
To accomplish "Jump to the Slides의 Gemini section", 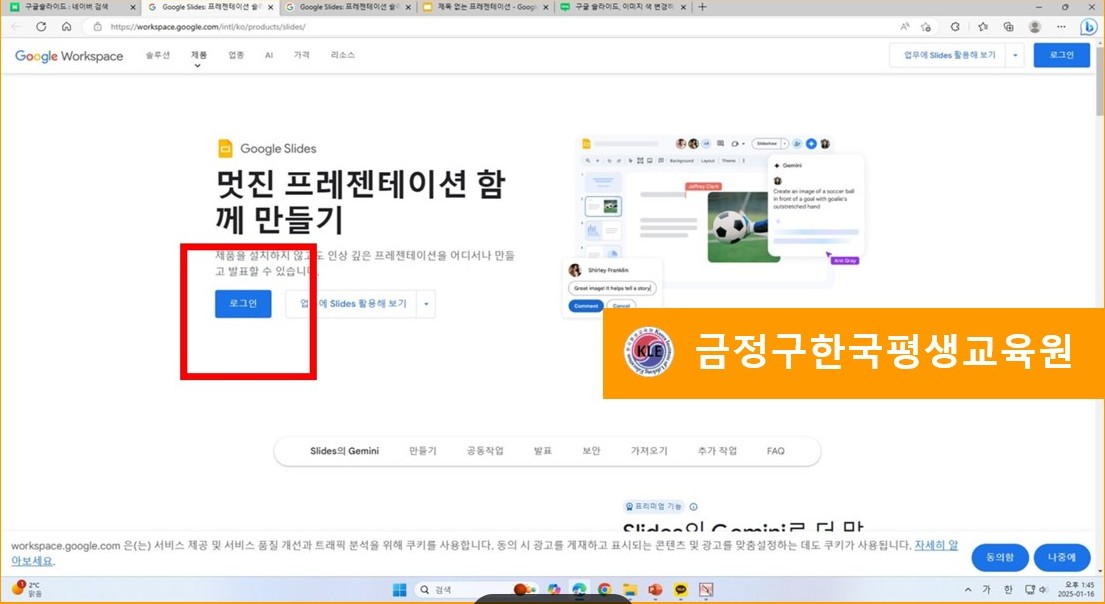I will (345, 451).
